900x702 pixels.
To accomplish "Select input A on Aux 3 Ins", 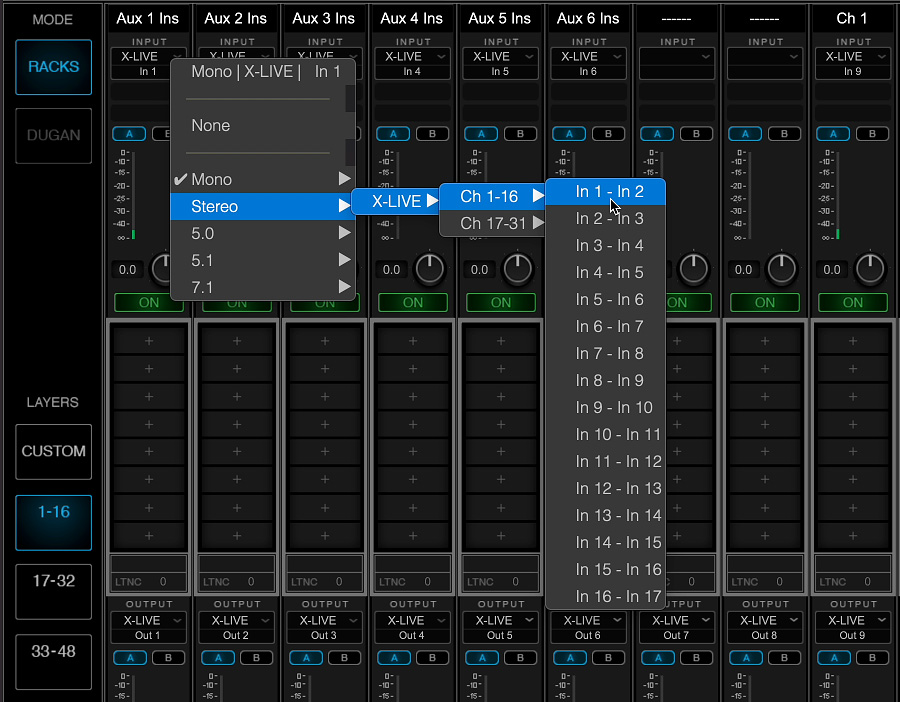I will (304, 134).
